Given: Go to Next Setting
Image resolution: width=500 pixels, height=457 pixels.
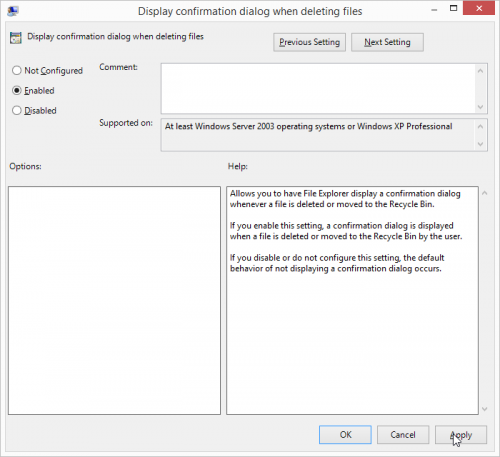Looking at the screenshot, I should (x=387, y=42).
